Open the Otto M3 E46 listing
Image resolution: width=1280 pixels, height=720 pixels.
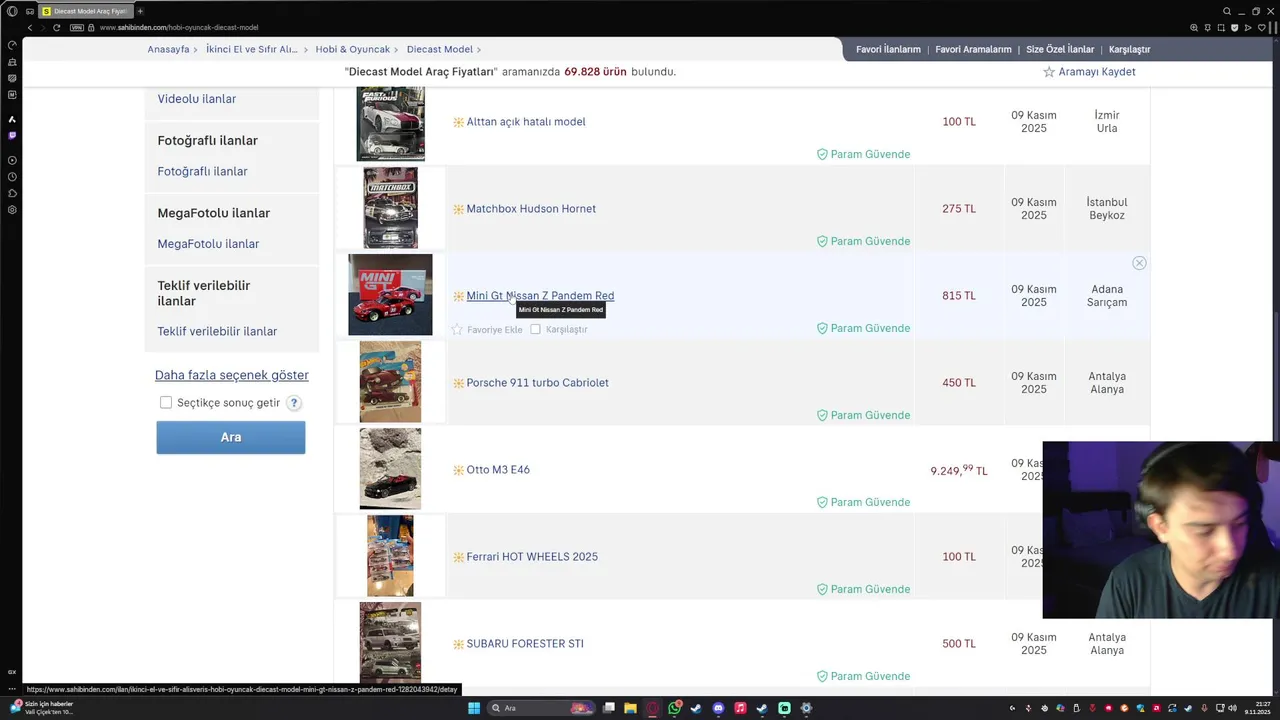pos(498,470)
